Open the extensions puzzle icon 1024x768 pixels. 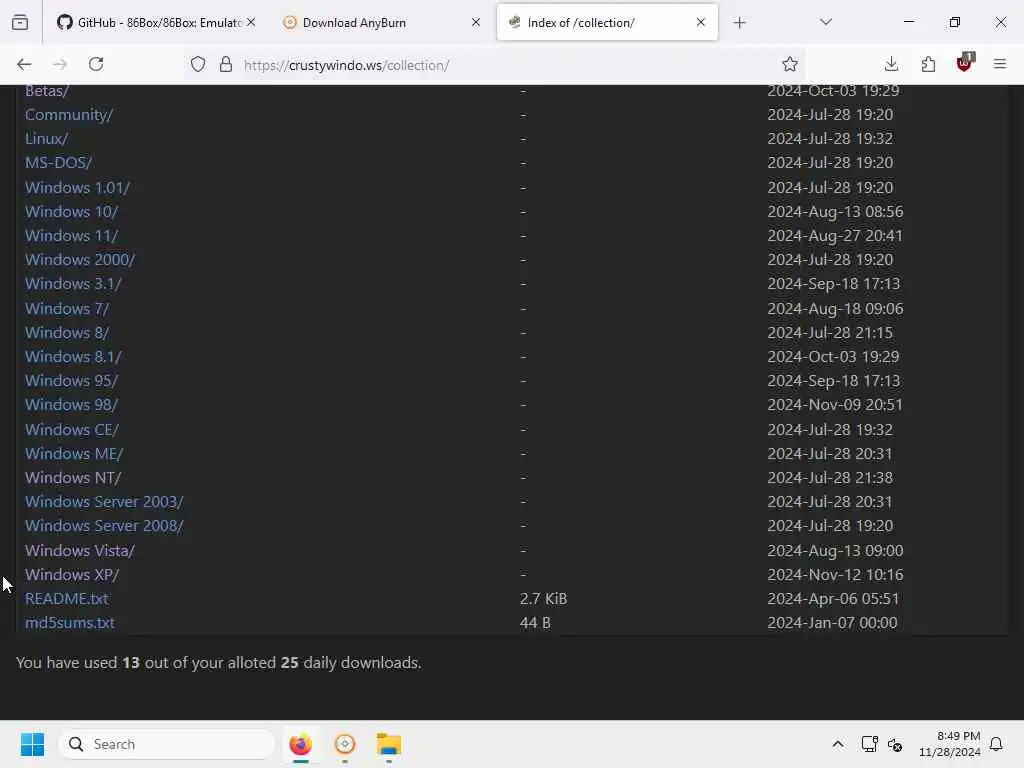pos(928,64)
